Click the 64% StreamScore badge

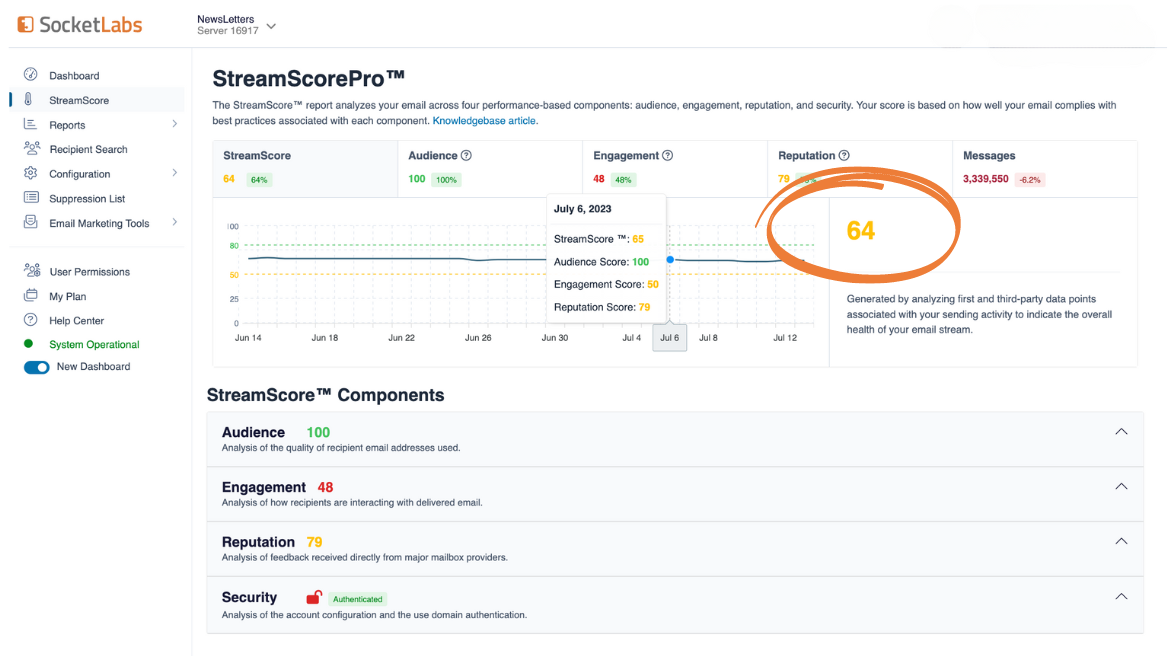pyautogui.click(x=259, y=180)
